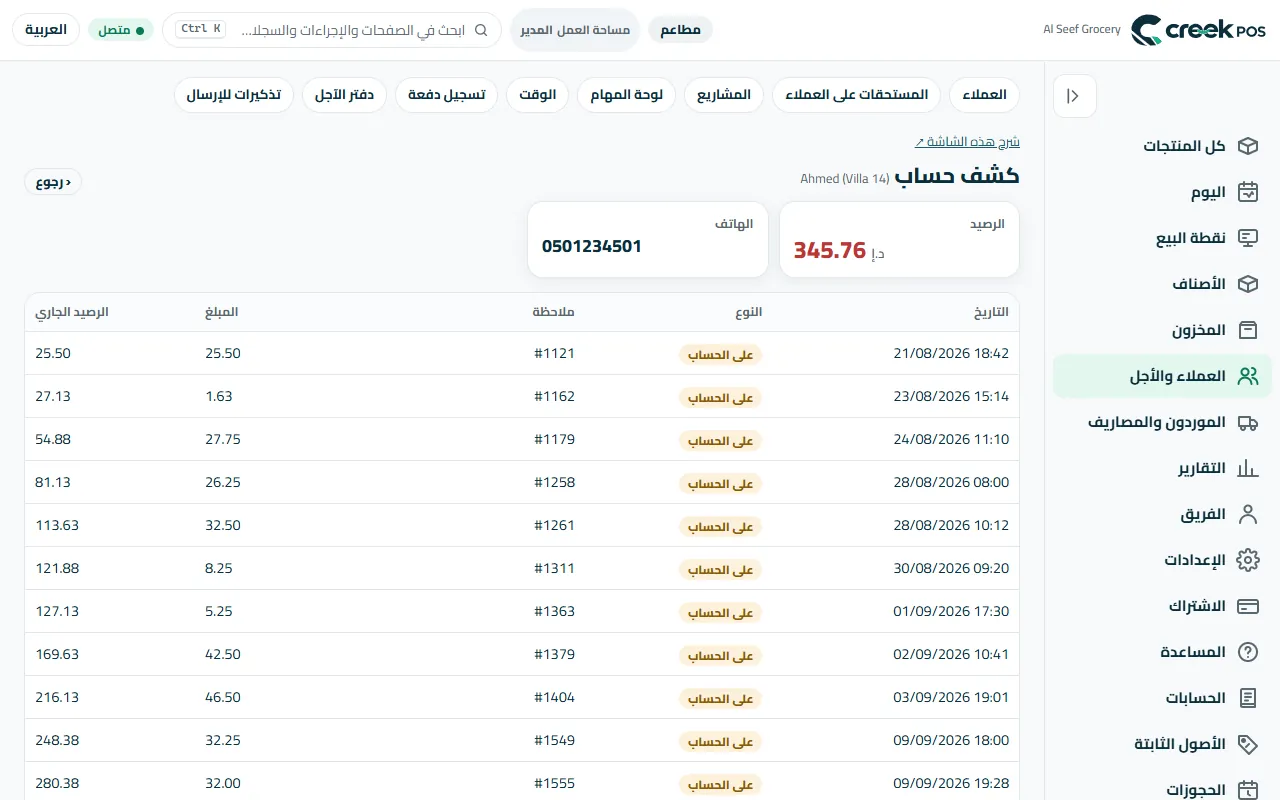Open the اليوم calendar icon
The width and height of the screenshot is (1280, 800).
pos(1247,192)
